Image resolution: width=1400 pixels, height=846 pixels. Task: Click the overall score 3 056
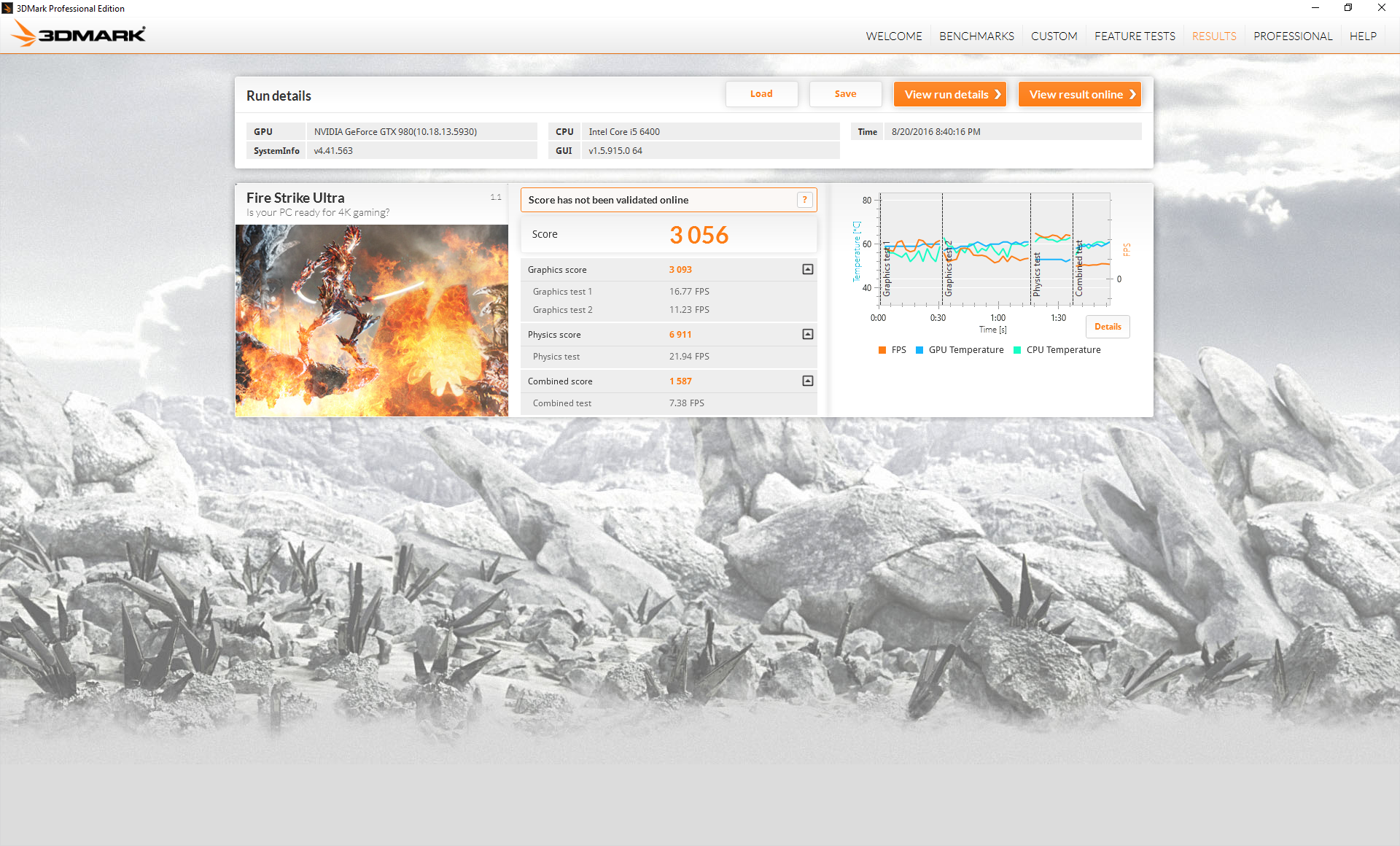699,235
